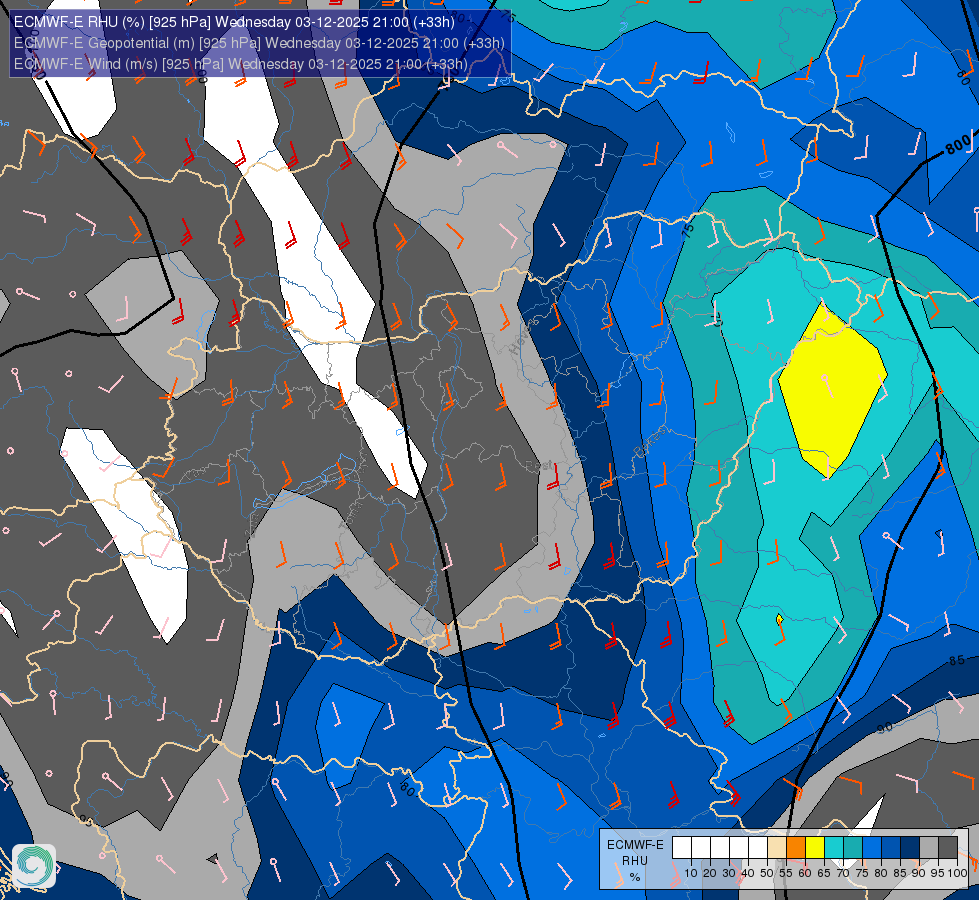
Task: Click the '85' humidity contour label on the map
Action: pyautogui.click(x=957, y=660)
